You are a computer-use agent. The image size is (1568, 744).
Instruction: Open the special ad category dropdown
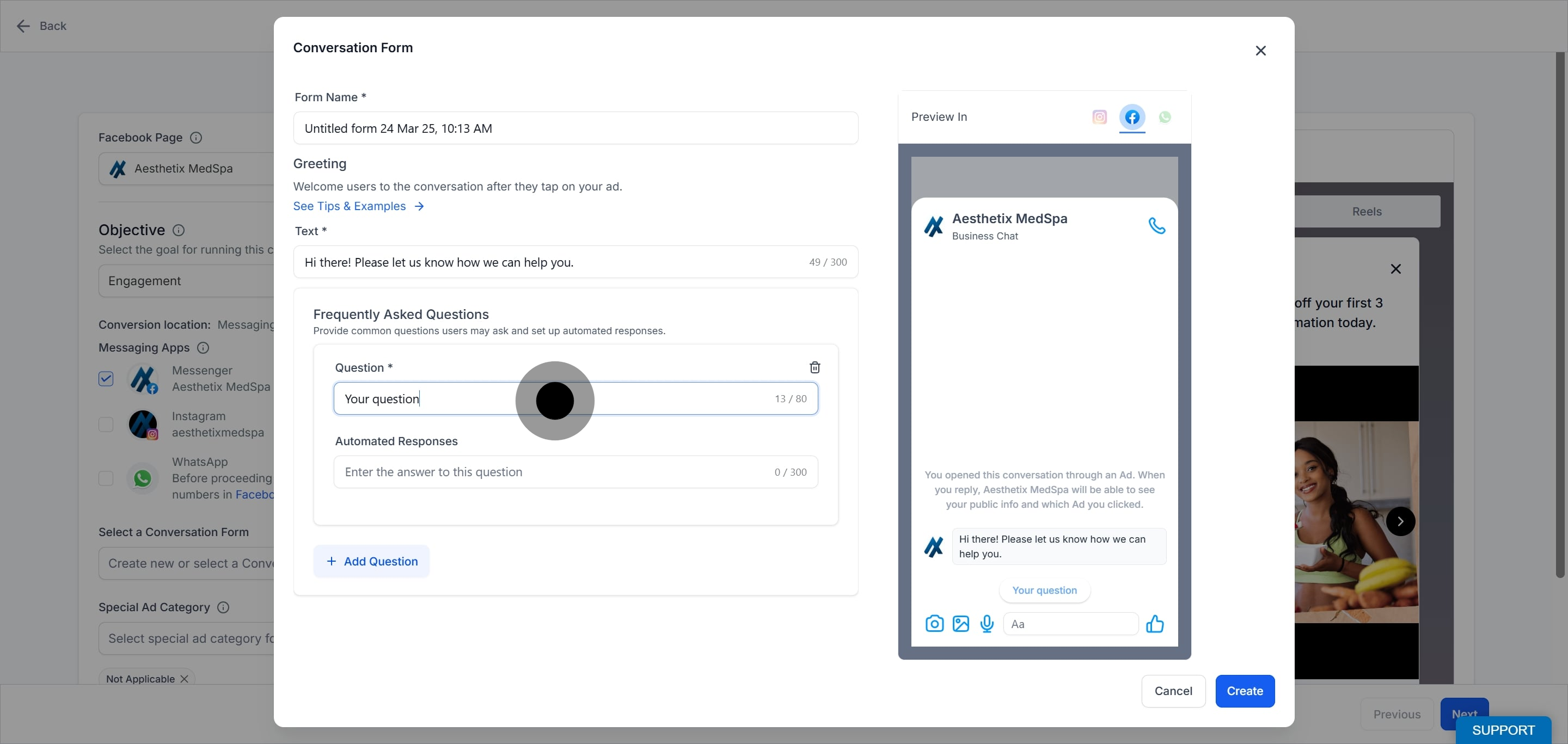(186, 638)
